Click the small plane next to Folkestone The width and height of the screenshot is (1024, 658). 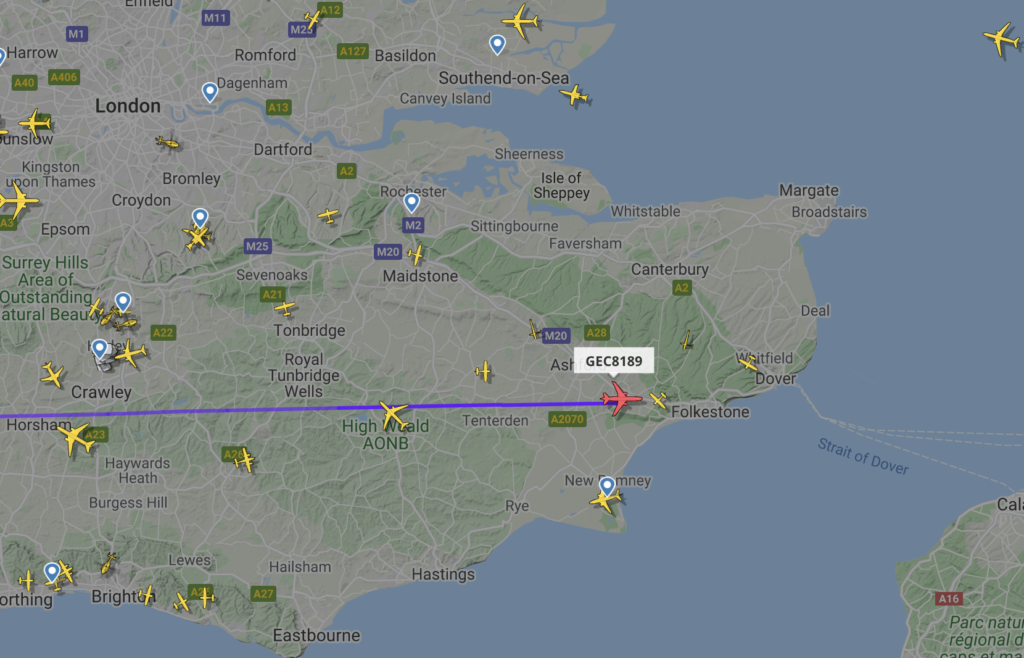(658, 400)
